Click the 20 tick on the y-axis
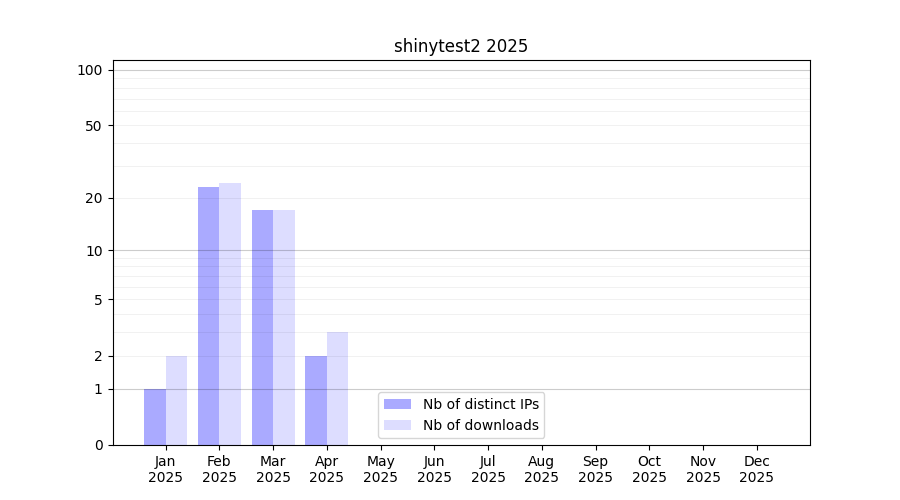 pos(94,198)
